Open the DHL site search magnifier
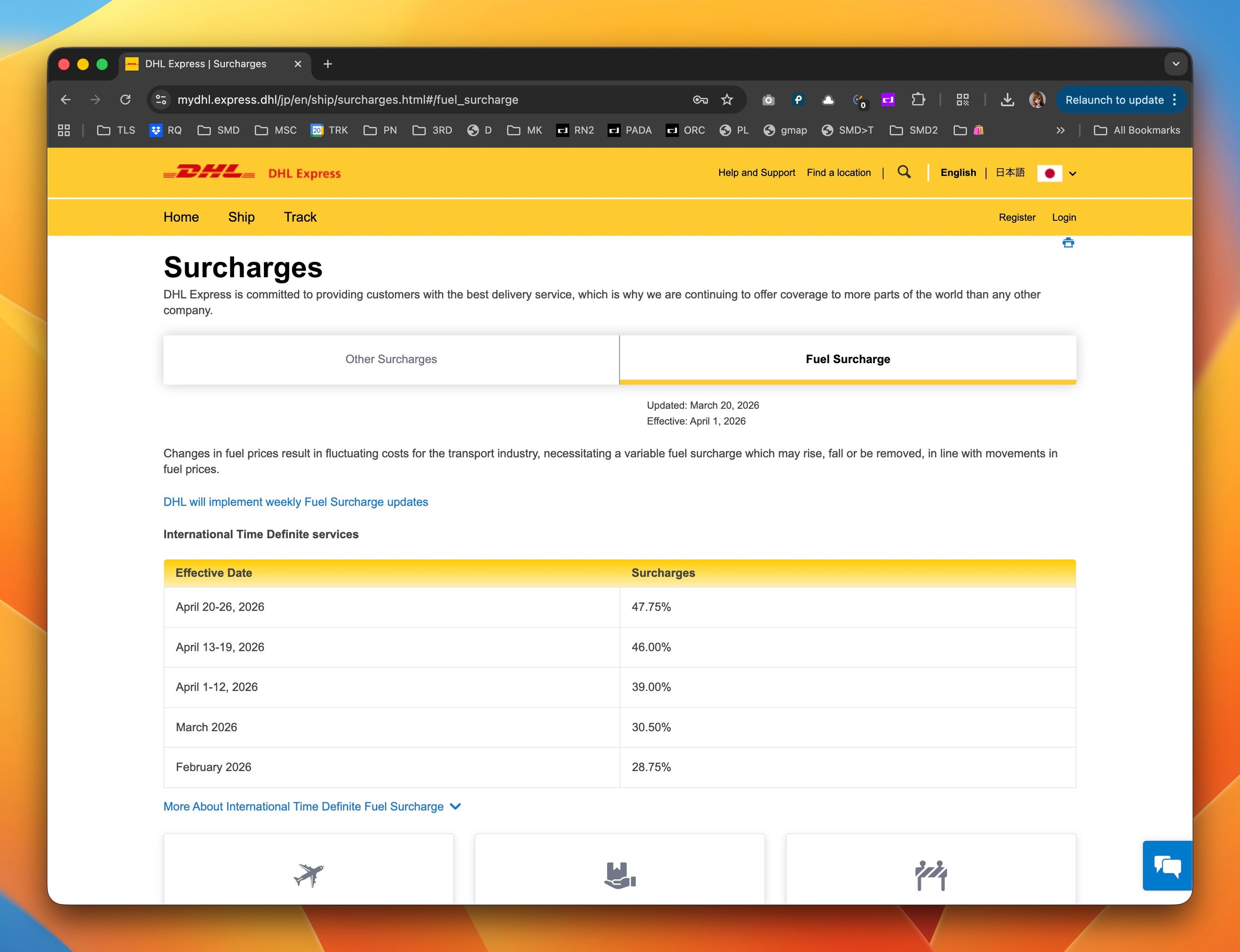1240x952 pixels. pyautogui.click(x=904, y=172)
